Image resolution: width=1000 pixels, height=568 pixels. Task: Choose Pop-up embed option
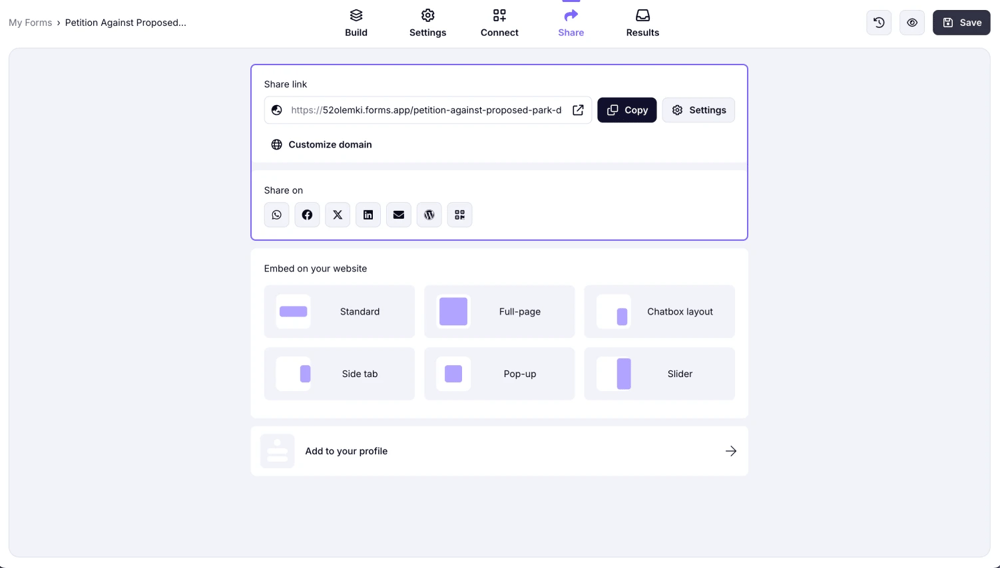(499, 374)
